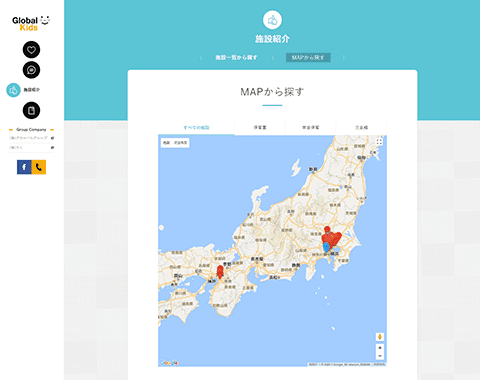Open the Google logo on the map
The width and height of the screenshot is (480, 380).
(x=169, y=363)
